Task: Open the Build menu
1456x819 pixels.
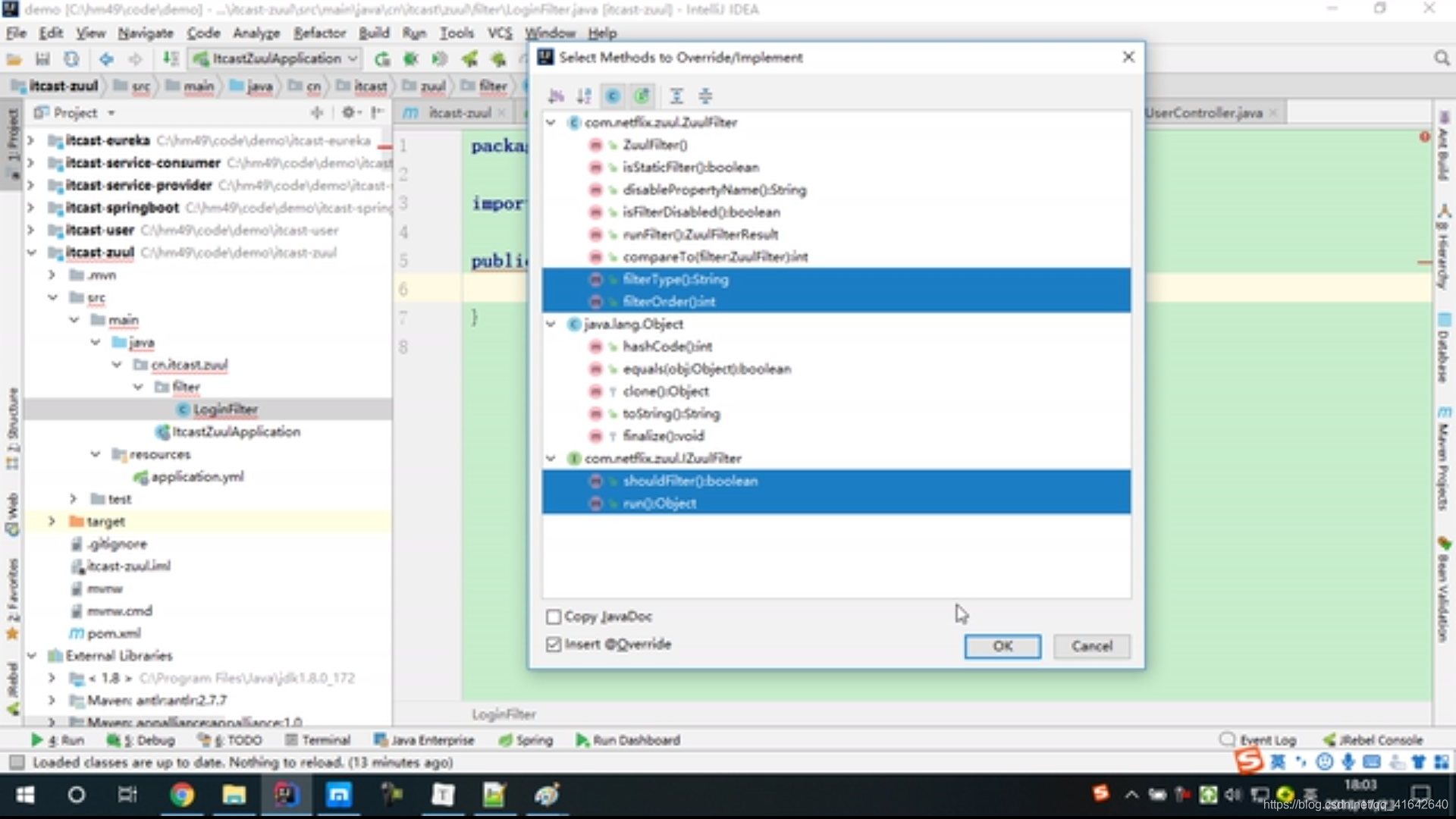Action: tap(374, 33)
